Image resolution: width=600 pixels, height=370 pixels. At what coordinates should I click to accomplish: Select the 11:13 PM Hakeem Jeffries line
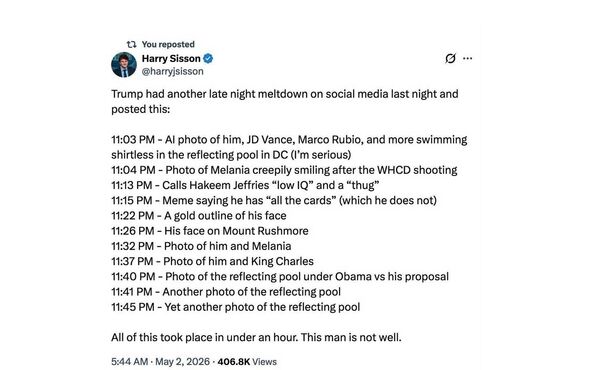point(245,185)
